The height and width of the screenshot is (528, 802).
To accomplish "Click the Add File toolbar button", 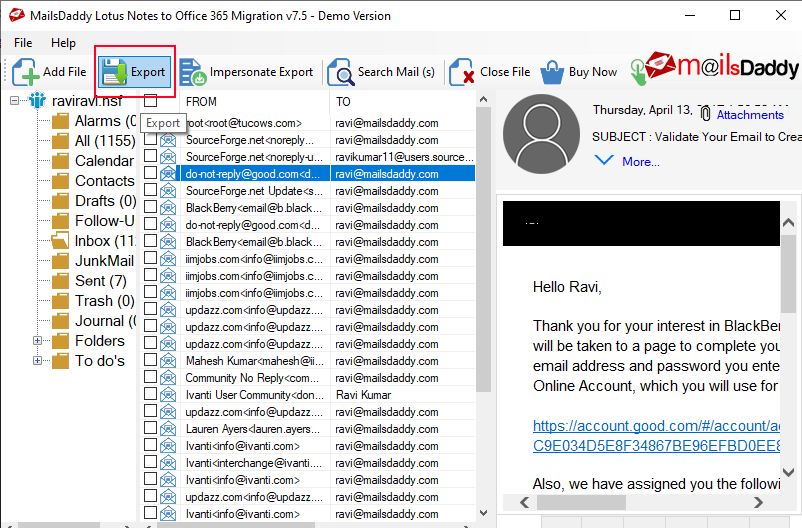I will pyautogui.click(x=50, y=72).
